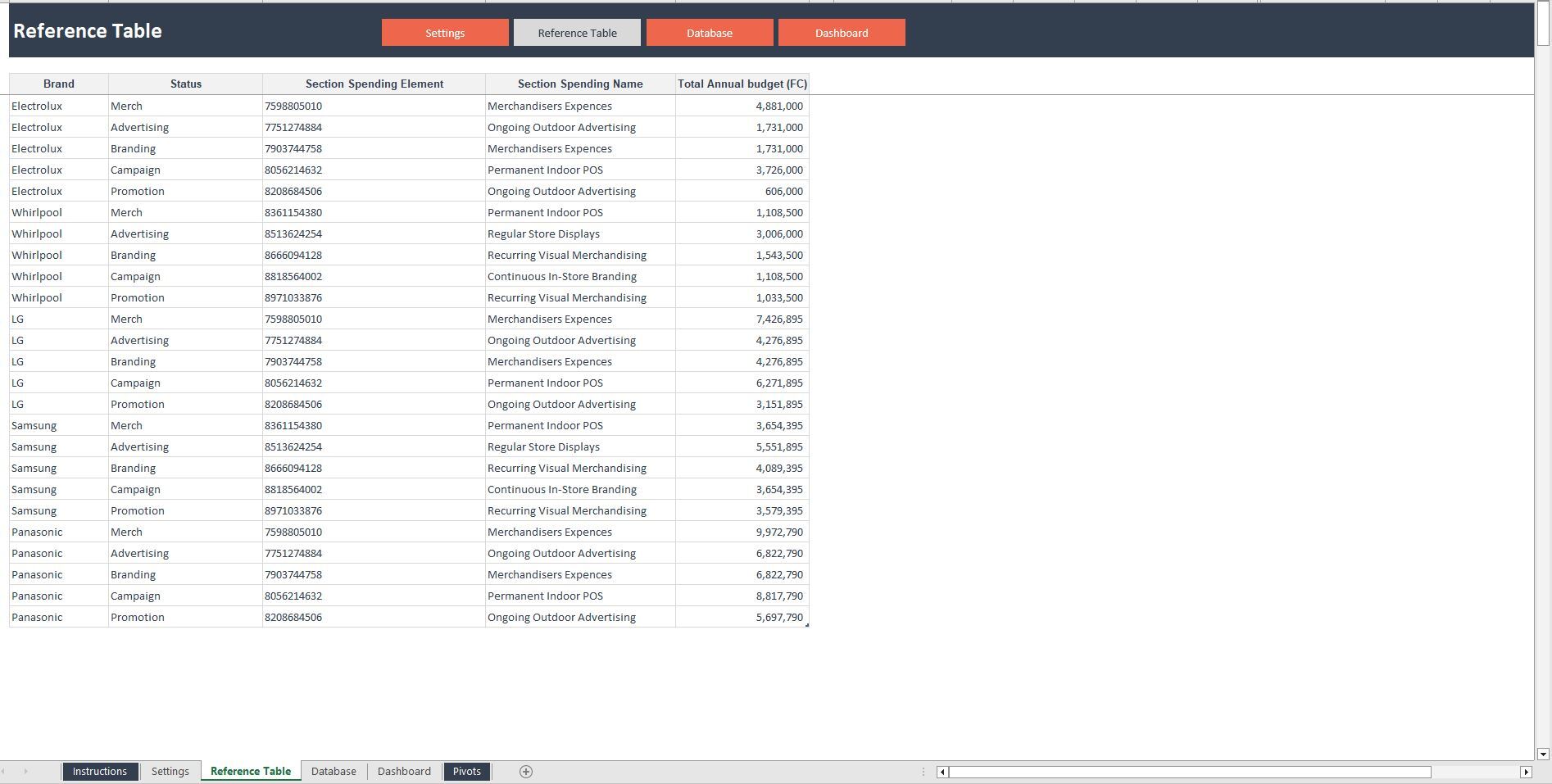1552x784 pixels.
Task: Click the sheet tab scroll-right arrow
Action: tap(25, 771)
